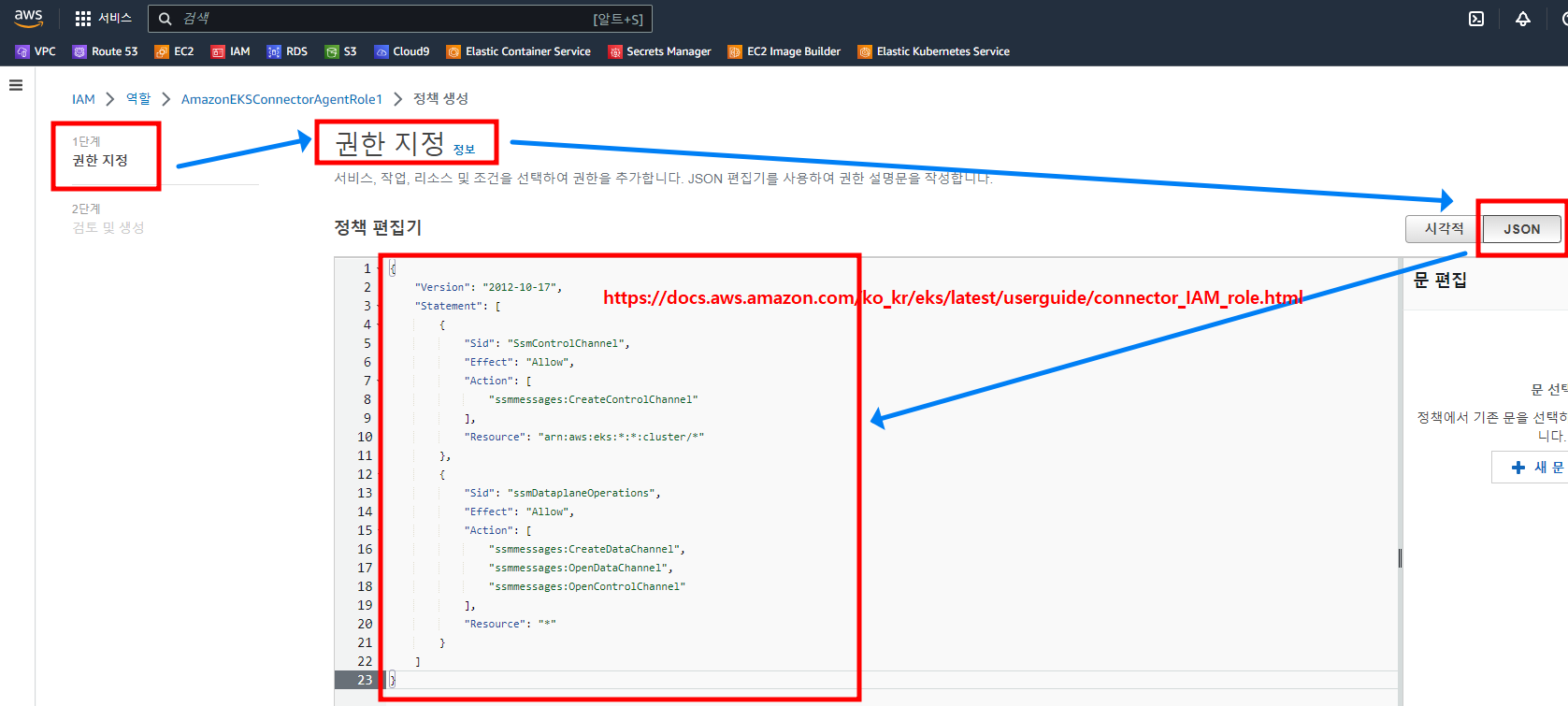Switch editor to 시각적 mode
Screen dimensions: 1568x706
point(1444,229)
